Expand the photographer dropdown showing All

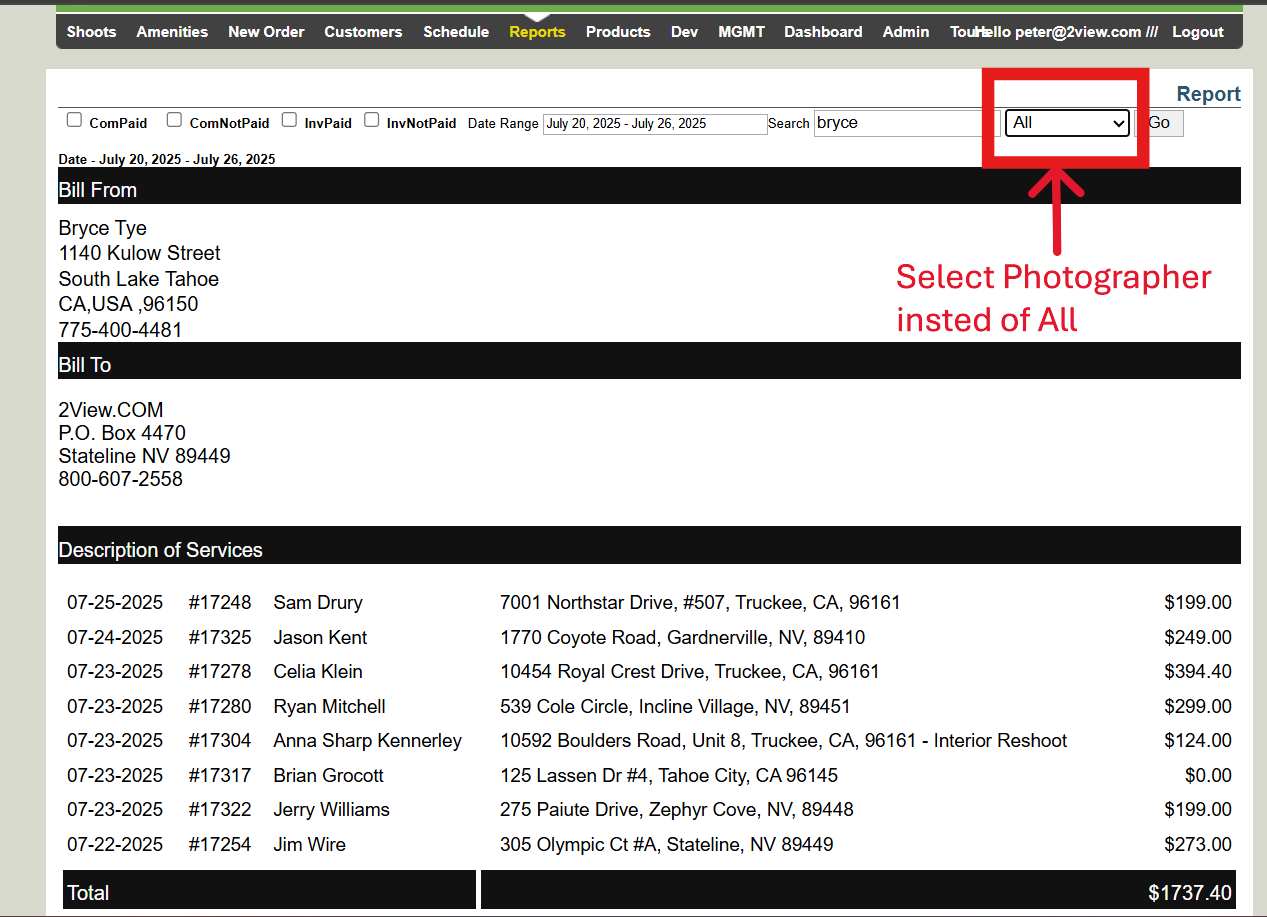point(1067,123)
